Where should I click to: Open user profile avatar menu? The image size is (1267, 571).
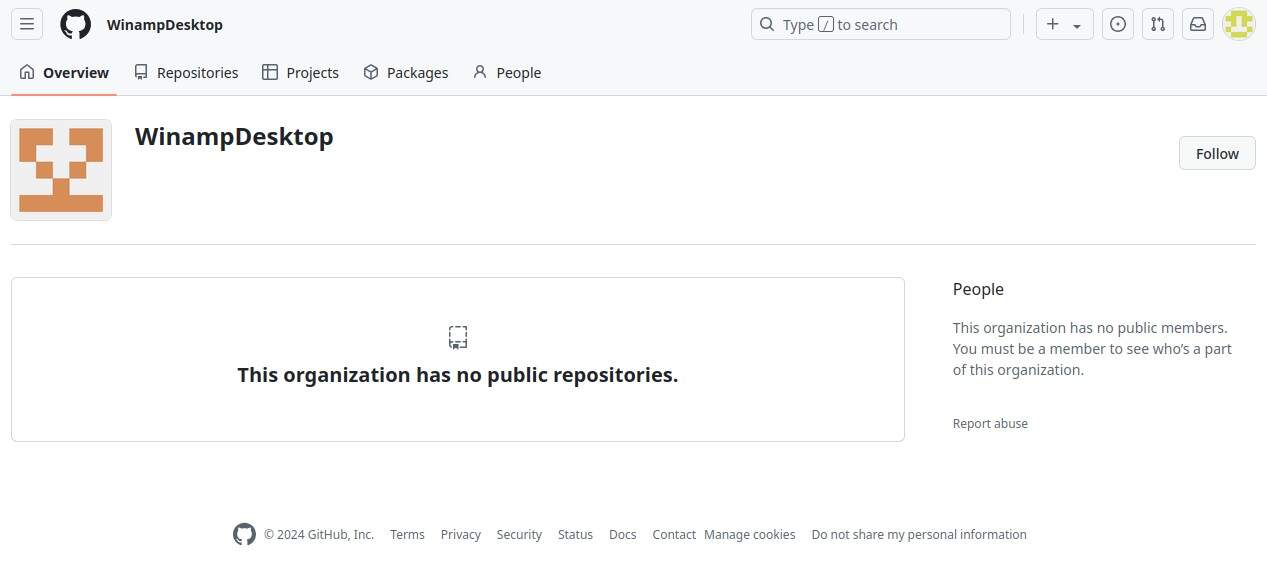click(x=1238, y=24)
